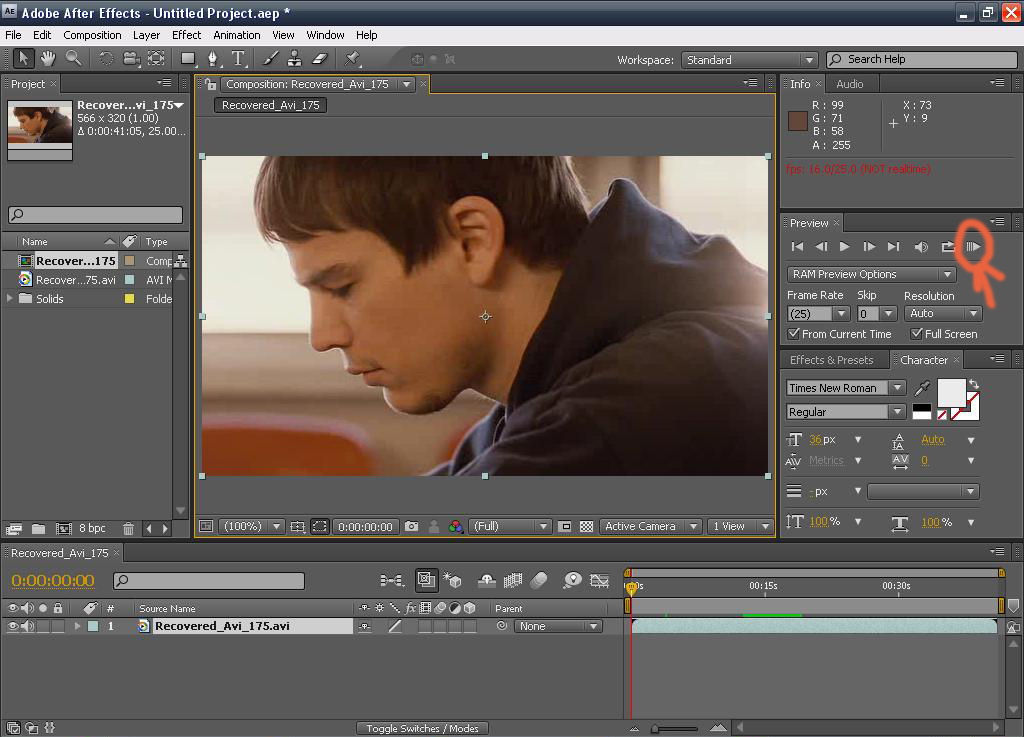Start RAM Preview button

(x=973, y=246)
